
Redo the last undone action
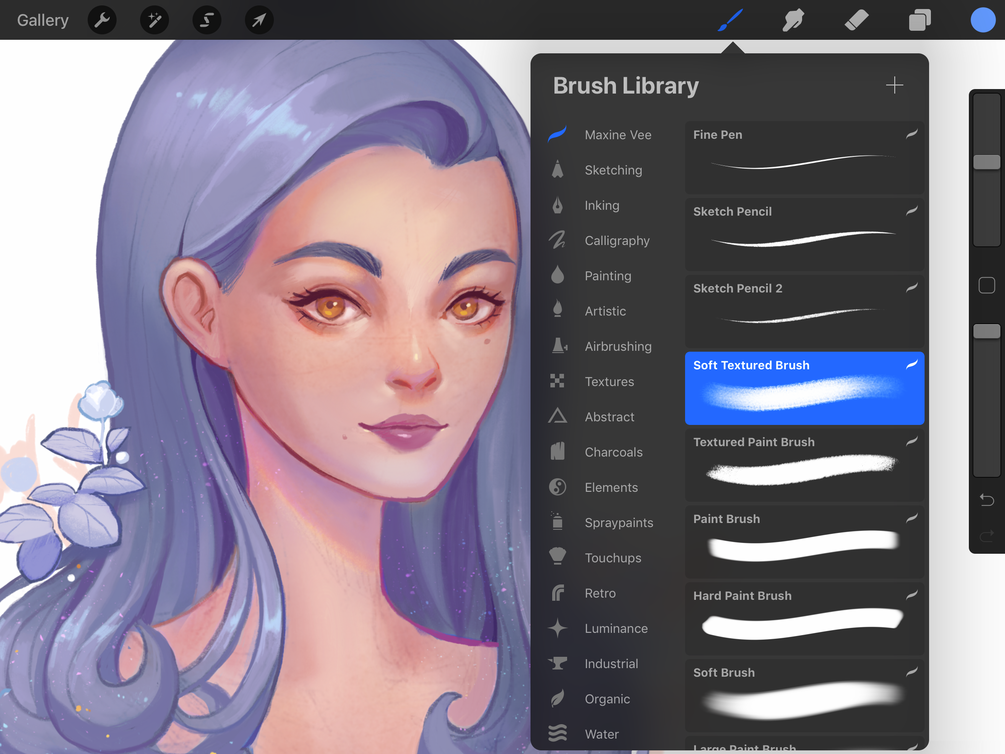pos(987,535)
